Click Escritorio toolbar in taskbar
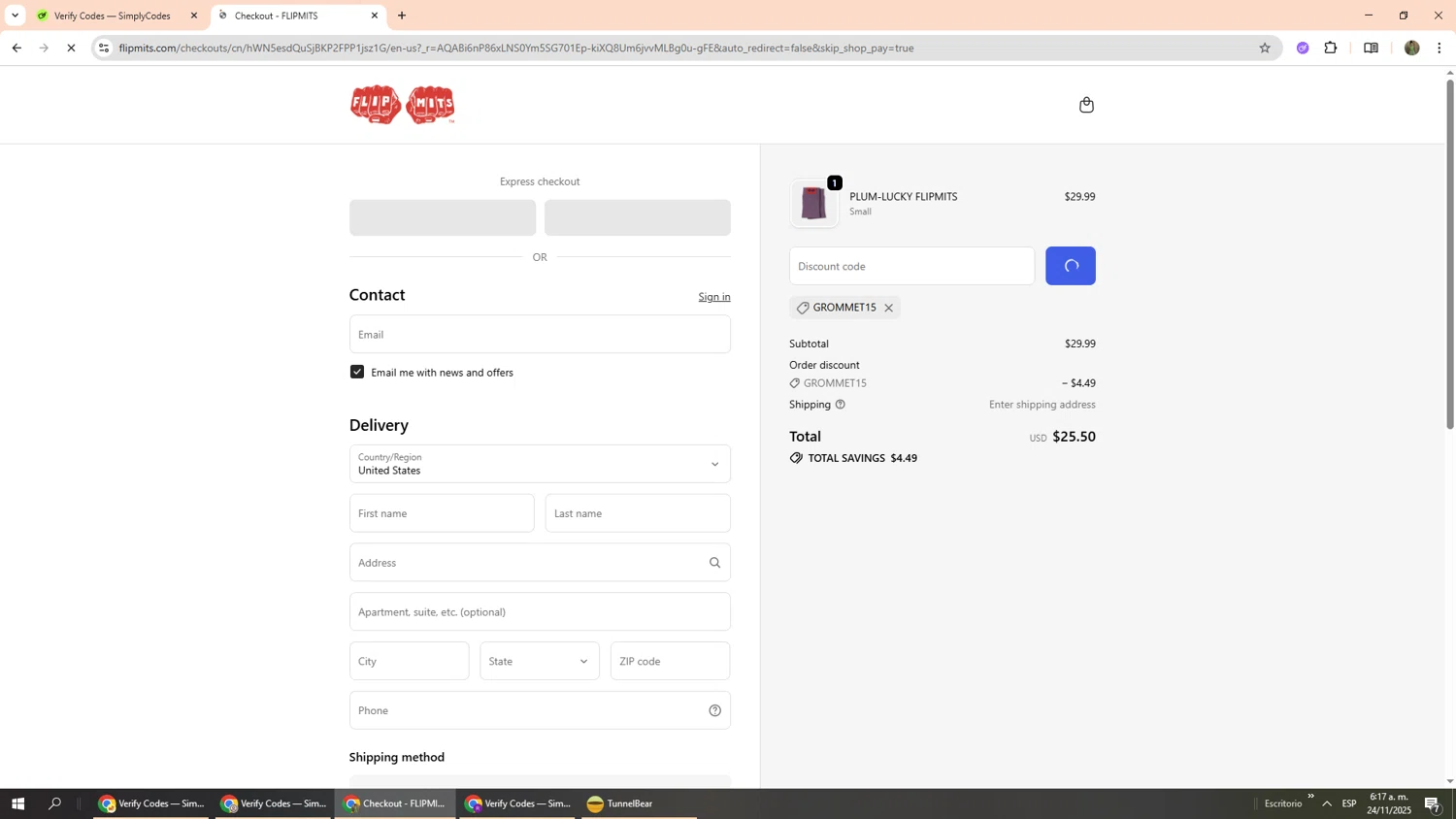 pyautogui.click(x=1282, y=803)
